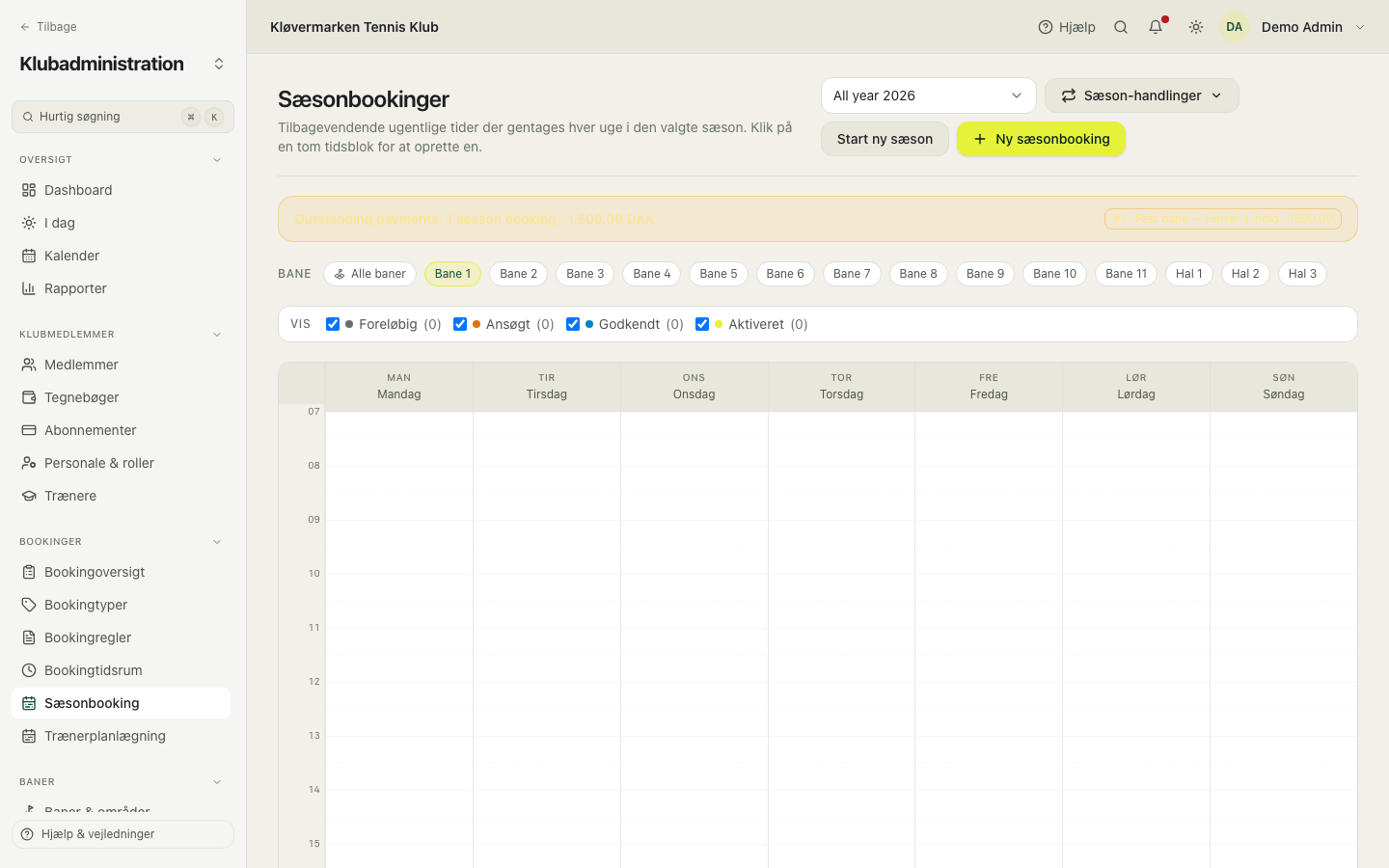Uncheck the Ansøgt status checkbox
Screen dimensions: 1389x868
pos(460,324)
